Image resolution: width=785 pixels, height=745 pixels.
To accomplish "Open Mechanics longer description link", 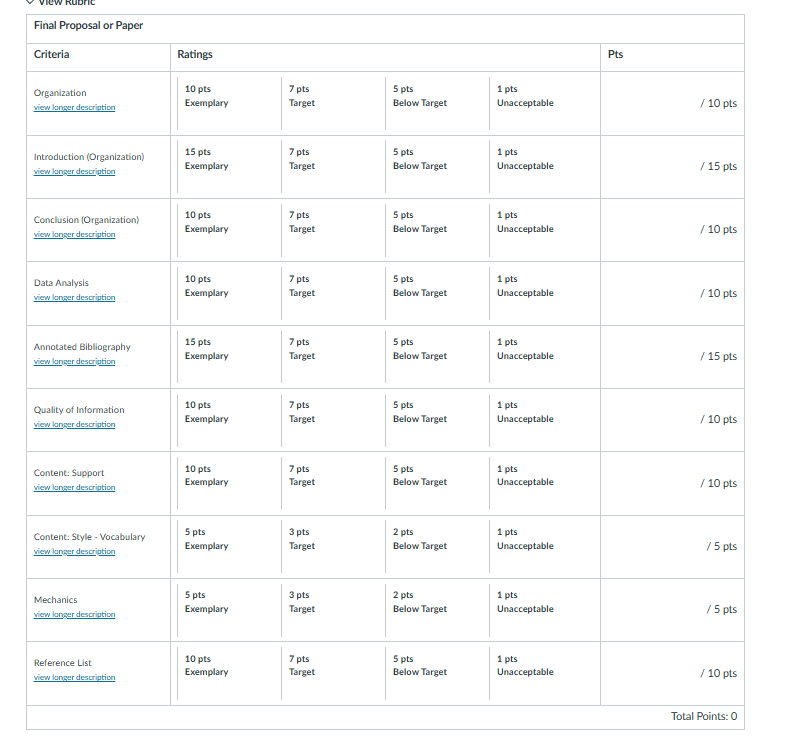I will click(75, 615).
